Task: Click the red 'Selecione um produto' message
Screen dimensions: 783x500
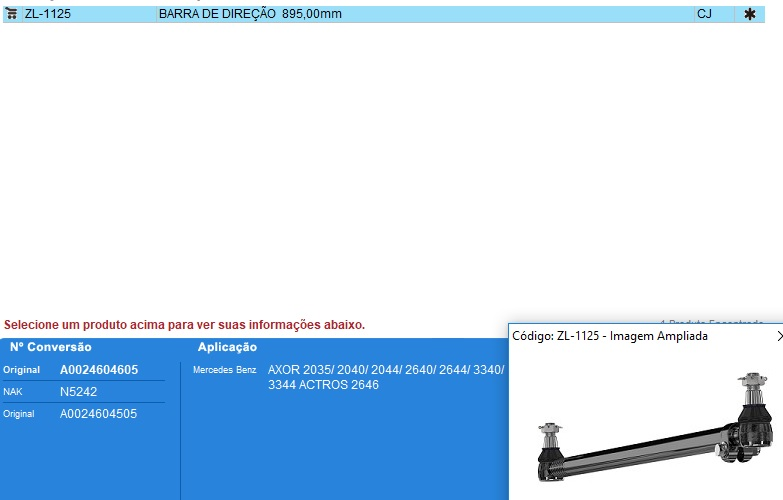Action: tap(185, 325)
